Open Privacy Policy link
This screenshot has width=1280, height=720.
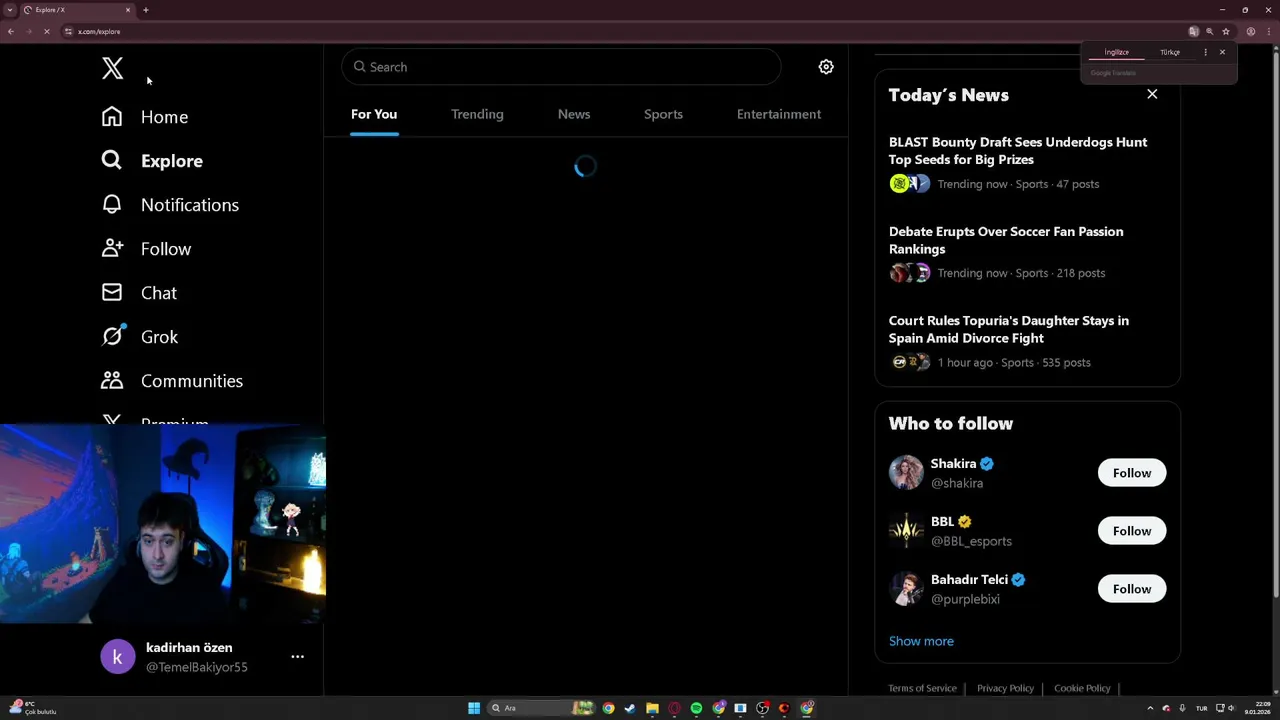point(1005,688)
